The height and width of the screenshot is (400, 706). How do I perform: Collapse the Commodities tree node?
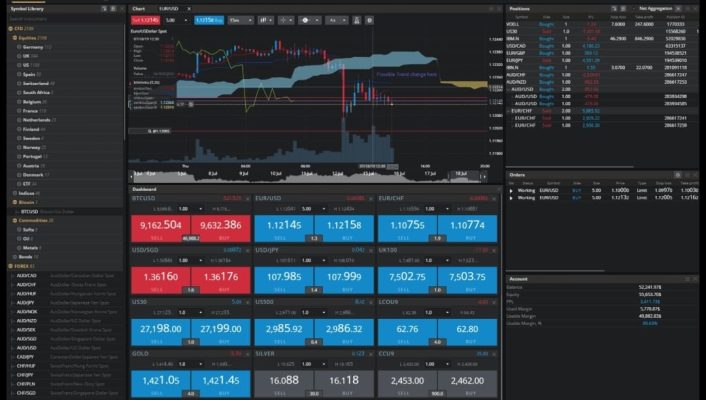click(x=15, y=221)
